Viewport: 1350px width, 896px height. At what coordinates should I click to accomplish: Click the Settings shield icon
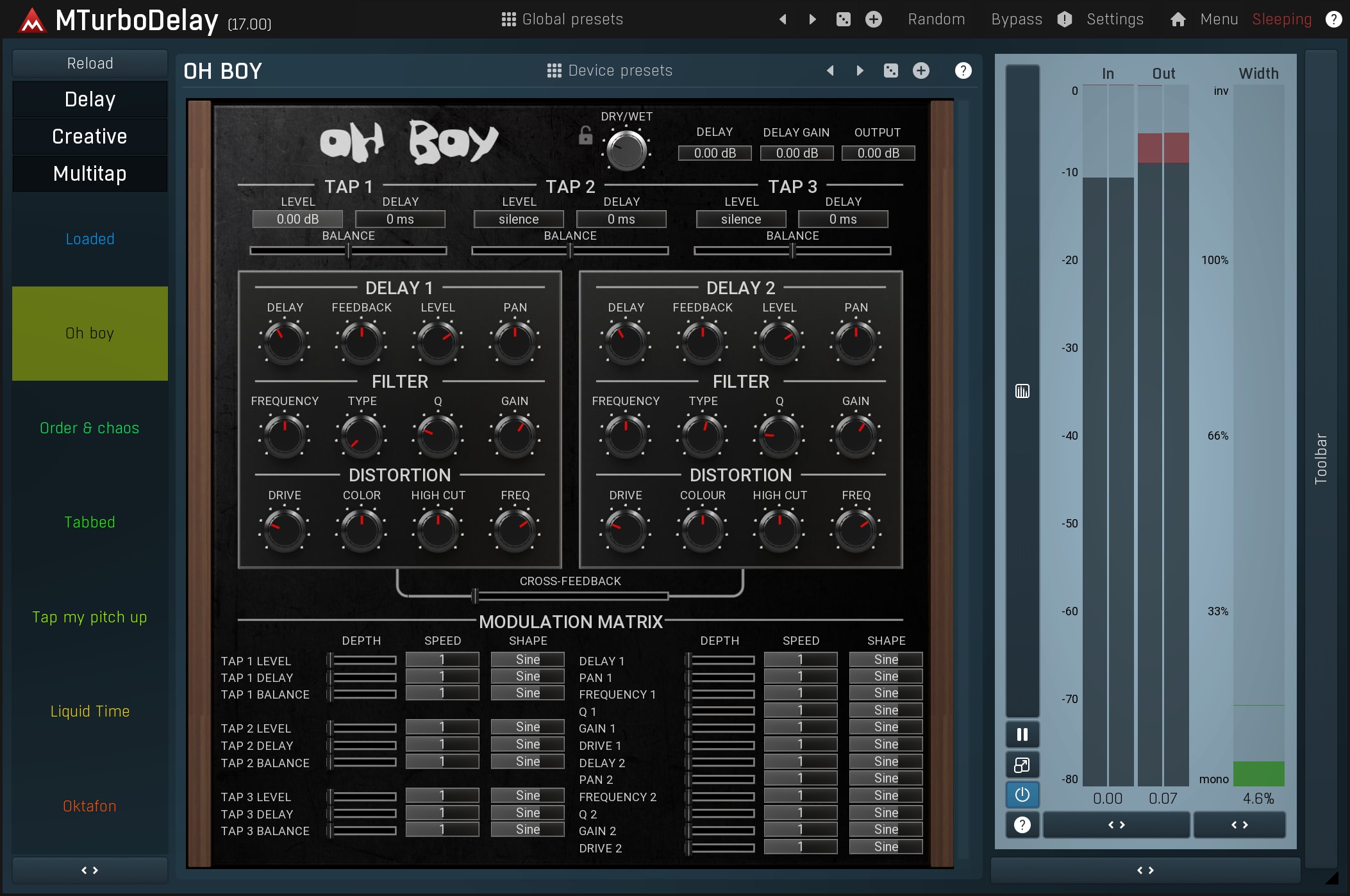point(1065,19)
